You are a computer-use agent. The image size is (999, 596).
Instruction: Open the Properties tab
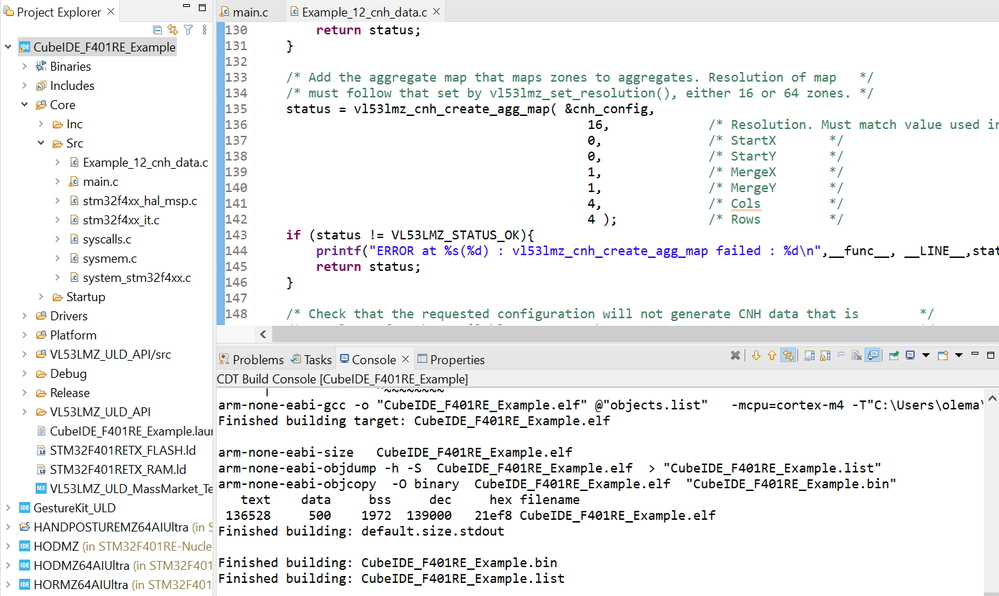451,360
